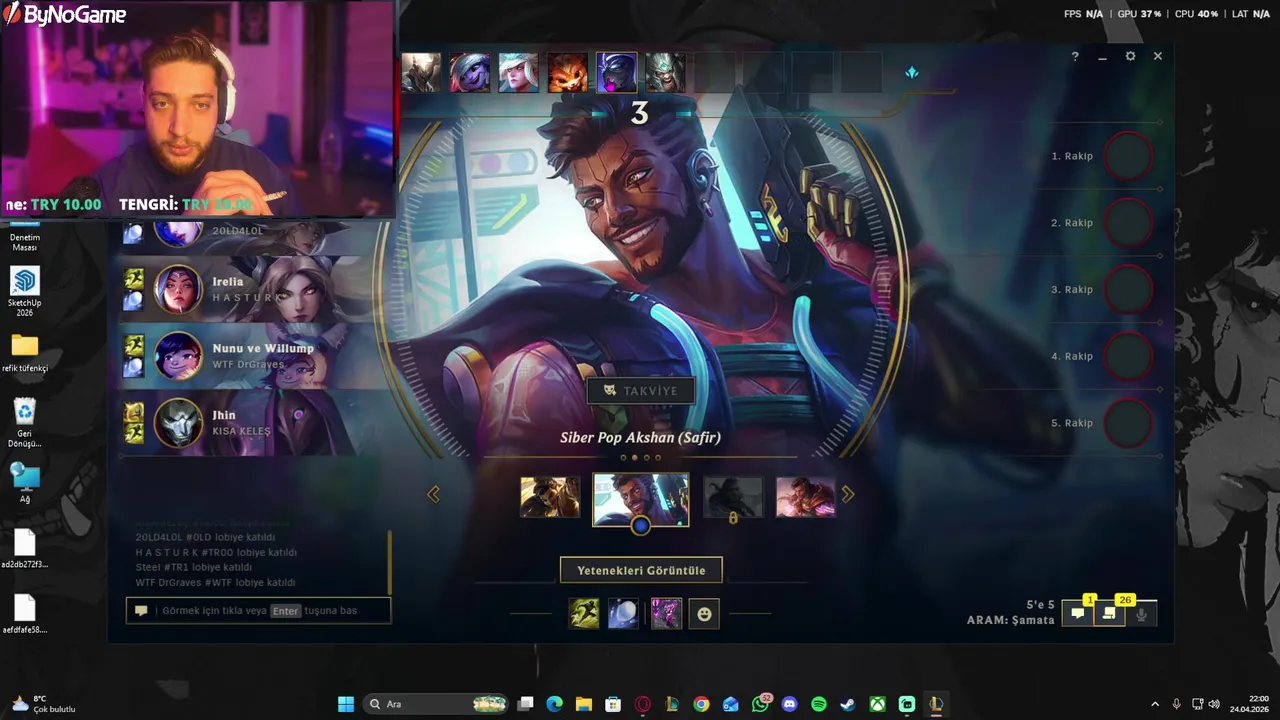Click 'H A S T U R K #TR00 lobiye katıldı'
This screenshot has width=1280, height=720.
click(216, 552)
